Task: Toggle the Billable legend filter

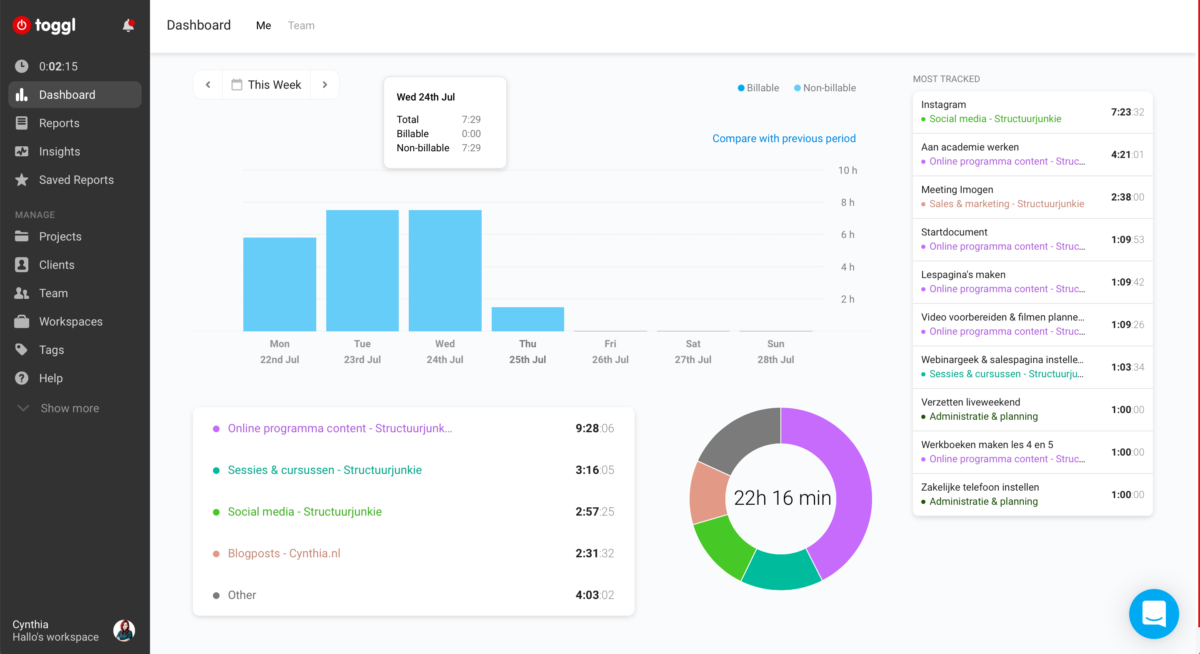Action: pos(758,88)
